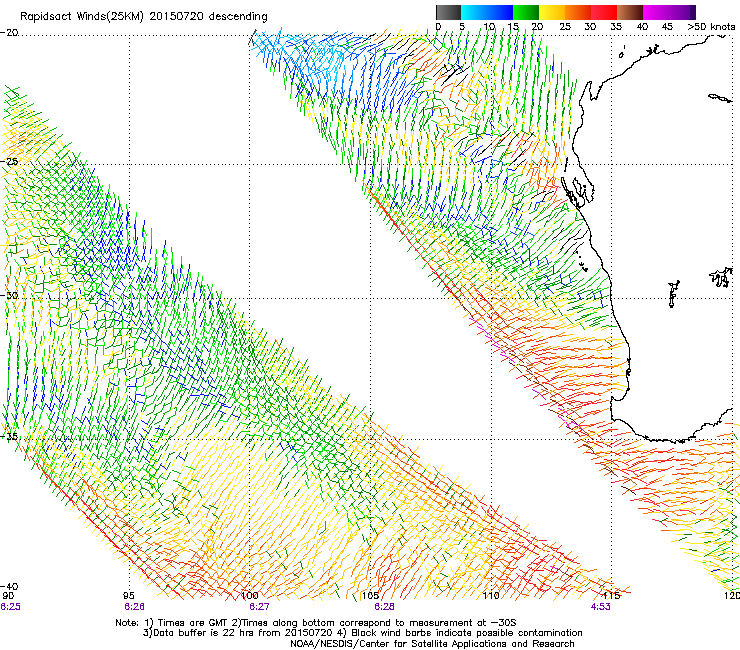The image size is (740, 650).
Task: Click the NOAA/NESDIS credit line
Action: [x=432, y=644]
